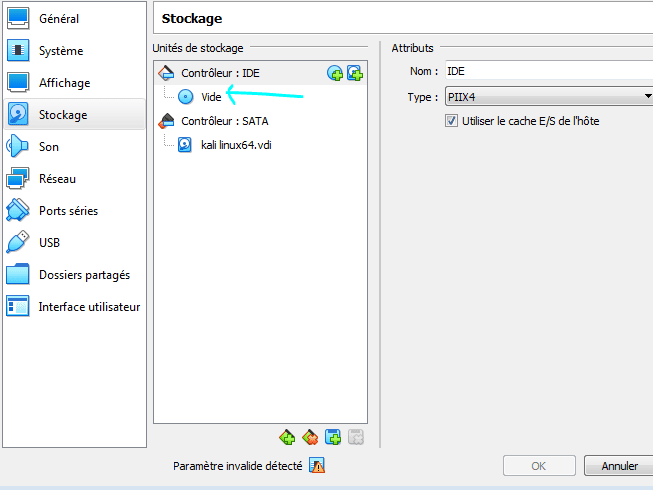Select the kali linux64.vdi disk

(236, 145)
